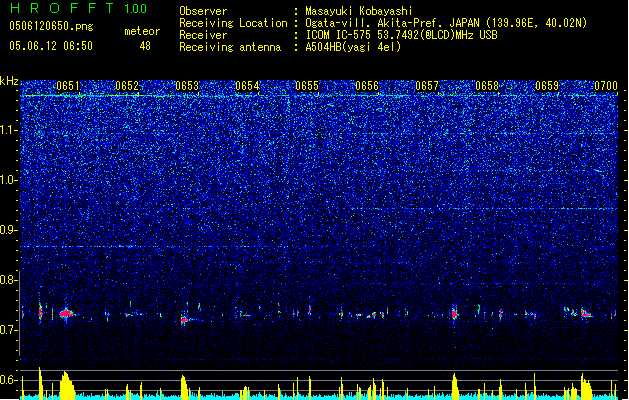Viewport: 629px width, 400px height.
Task: Click the 'Receiving antenna' field label
Action: (230, 47)
